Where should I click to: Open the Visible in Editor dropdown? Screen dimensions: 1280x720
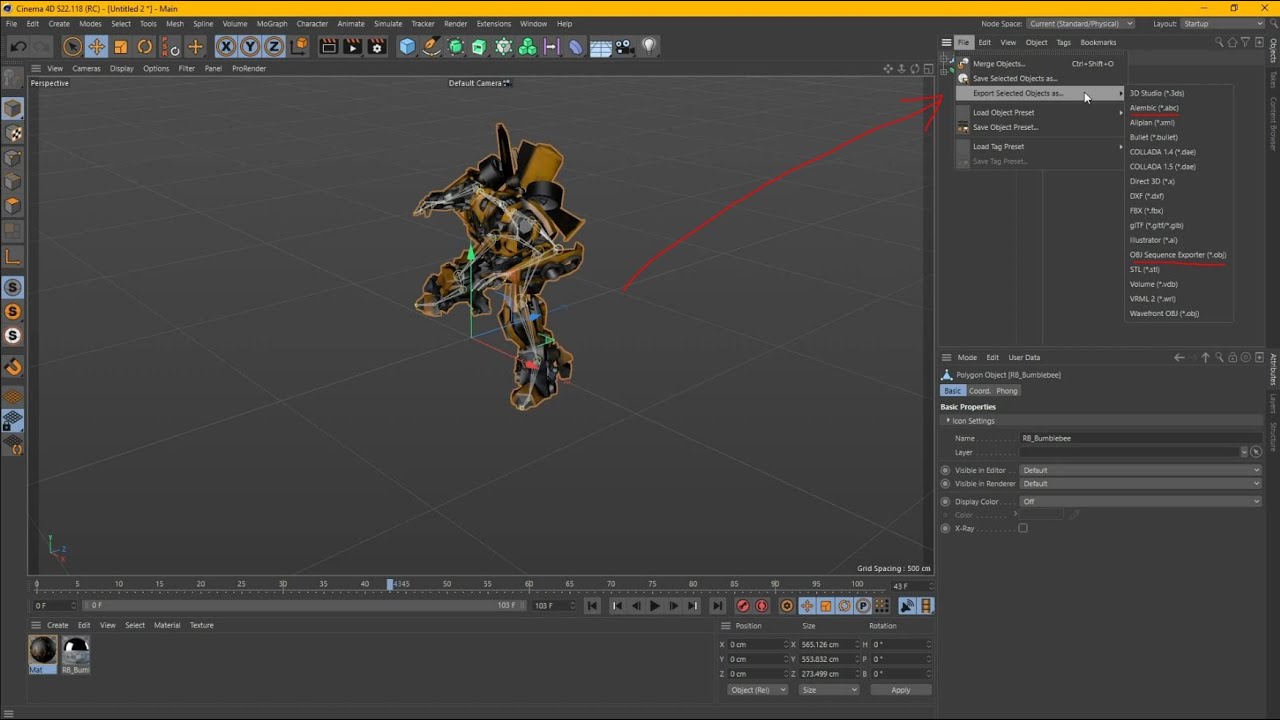click(1141, 470)
